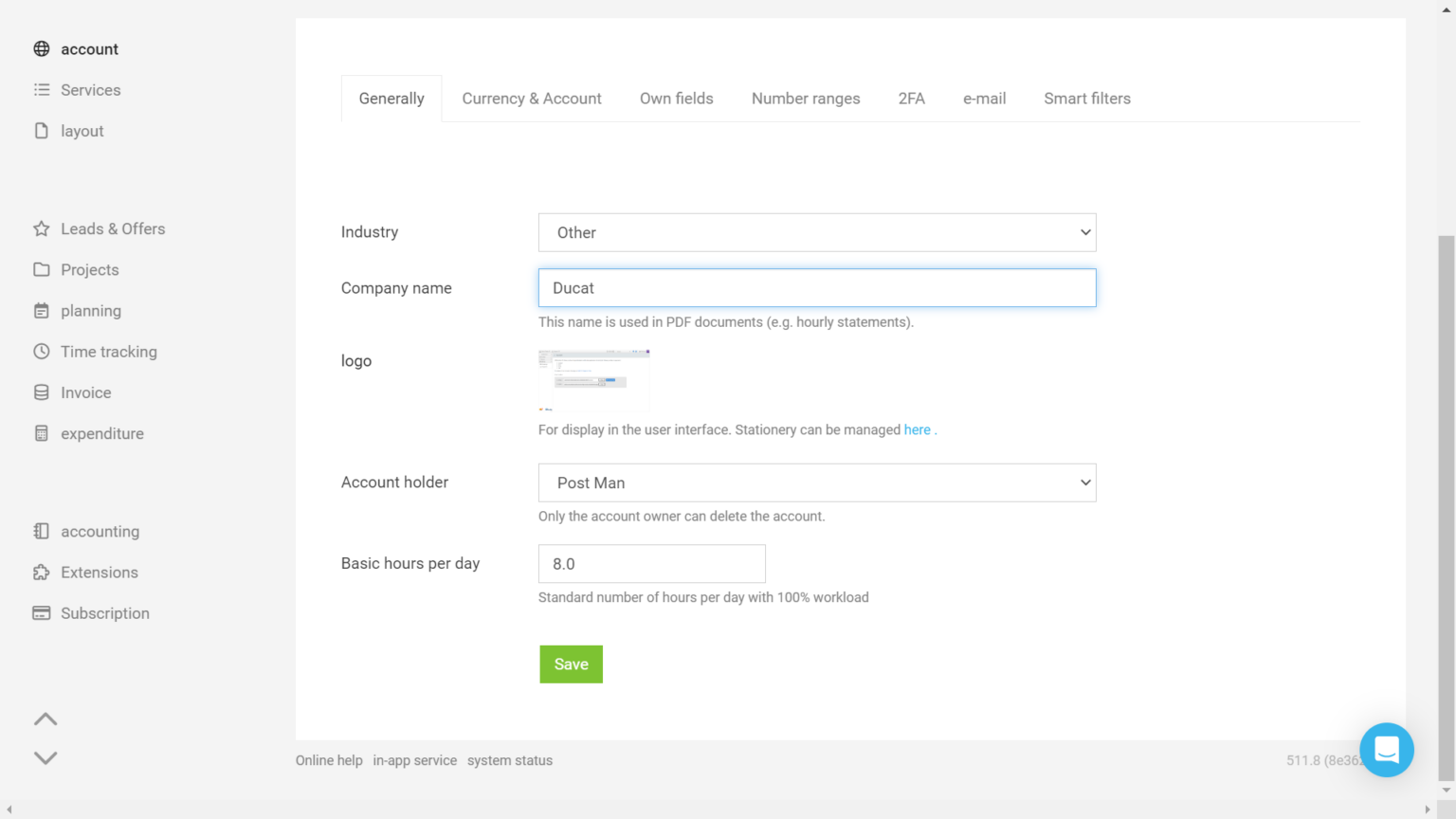The height and width of the screenshot is (819, 1456).
Task: Click the clock icon for Time tracking
Action: 42,352
